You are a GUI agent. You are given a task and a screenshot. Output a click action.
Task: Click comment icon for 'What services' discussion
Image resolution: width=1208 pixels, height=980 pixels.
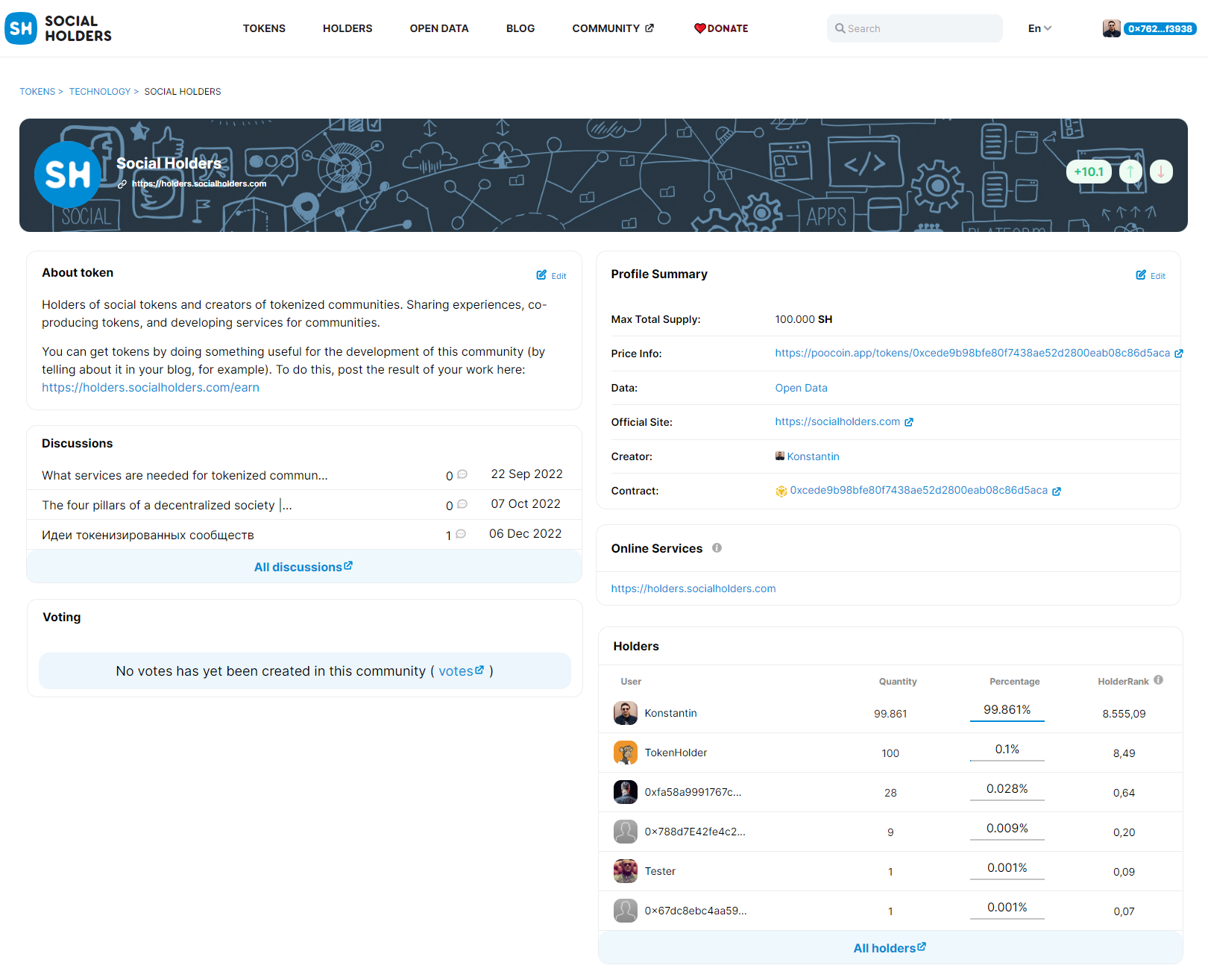(x=462, y=474)
